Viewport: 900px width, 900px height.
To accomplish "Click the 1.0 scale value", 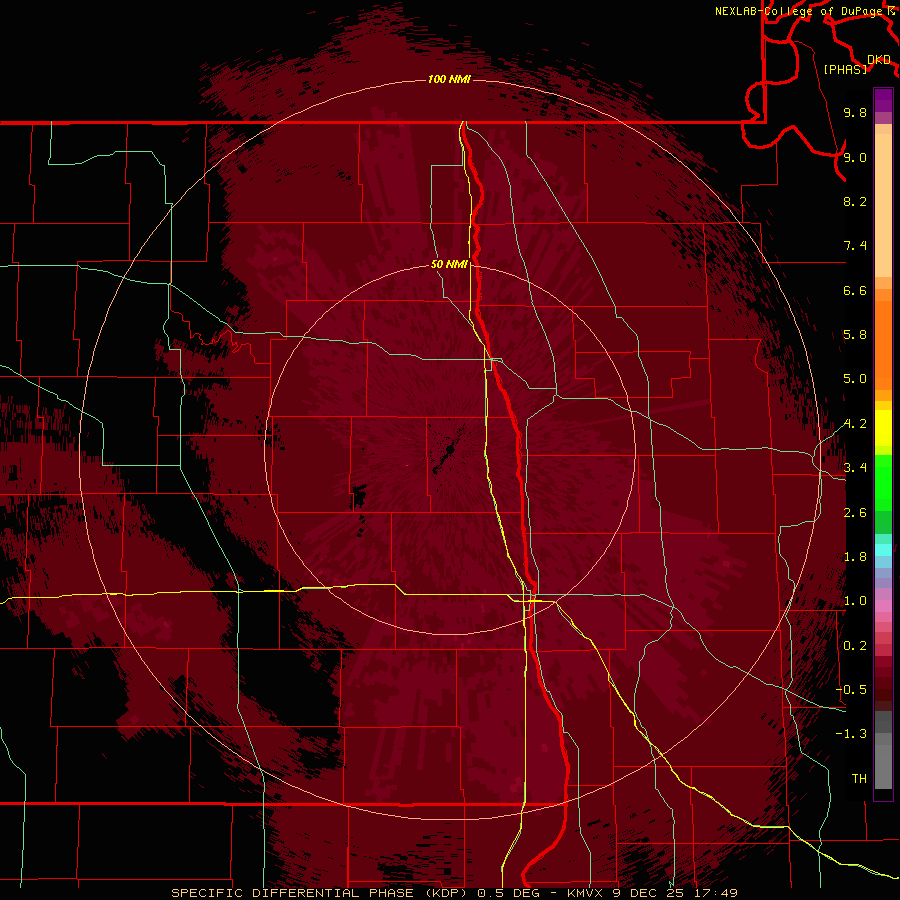I will pos(855,601).
